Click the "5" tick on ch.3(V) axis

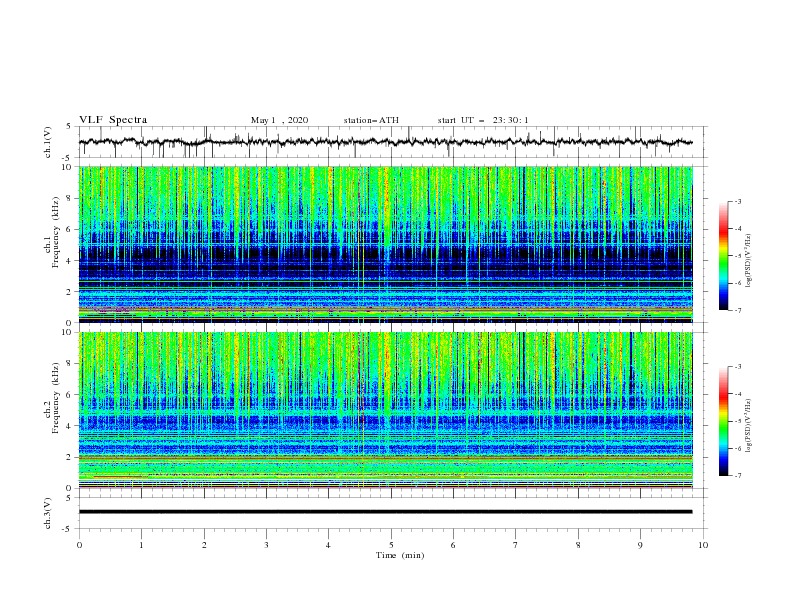[69, 498]
